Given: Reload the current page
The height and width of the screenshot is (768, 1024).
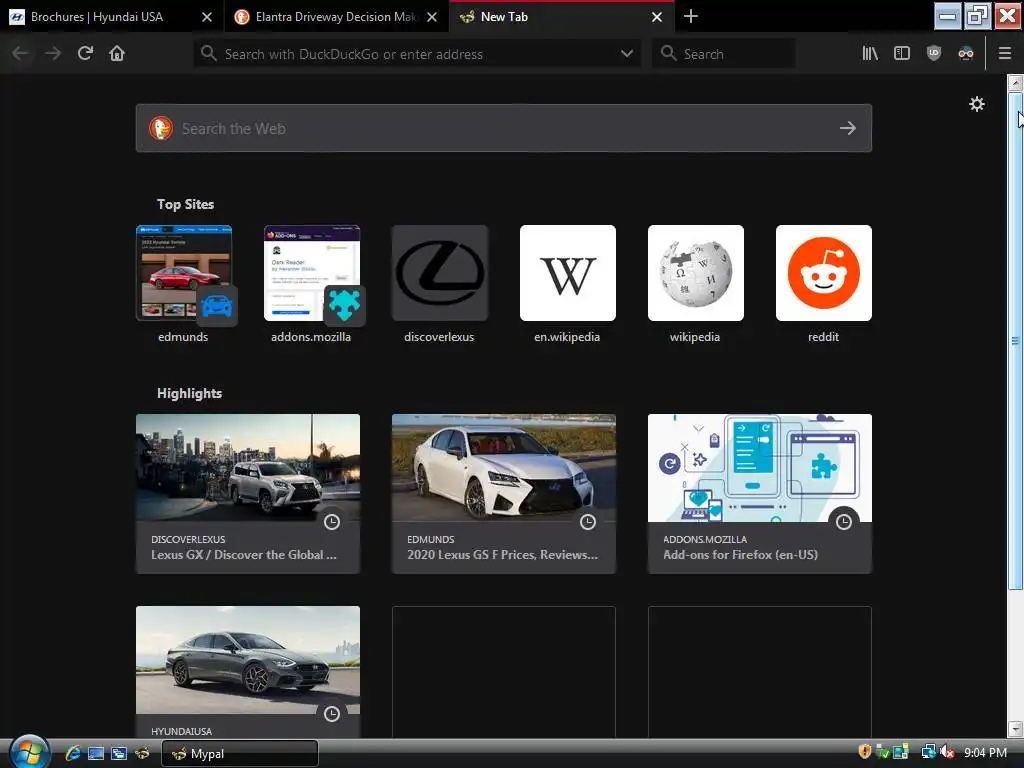Looking at the screenshot, I should pyautogui.click(x=85, y=54).
